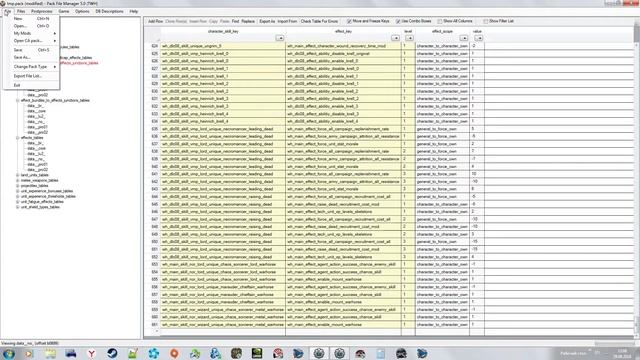Expand unit_fatigue_effects_tables tree node

click(x=18, y=202)
